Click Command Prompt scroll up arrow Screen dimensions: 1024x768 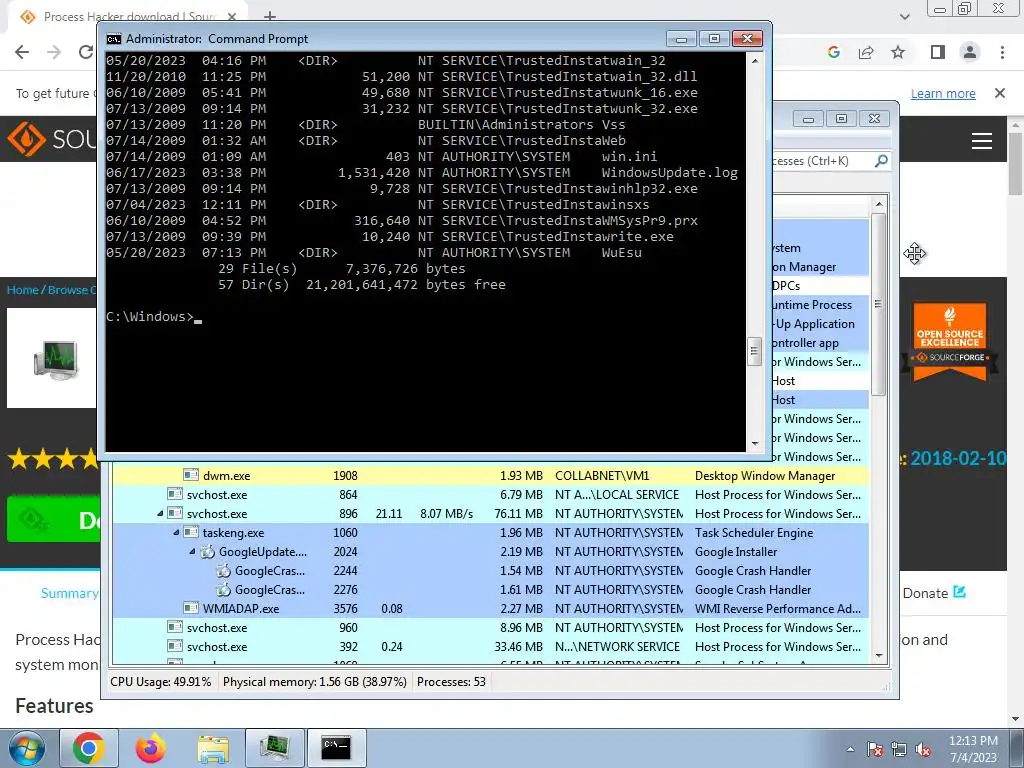pos(755,61)
